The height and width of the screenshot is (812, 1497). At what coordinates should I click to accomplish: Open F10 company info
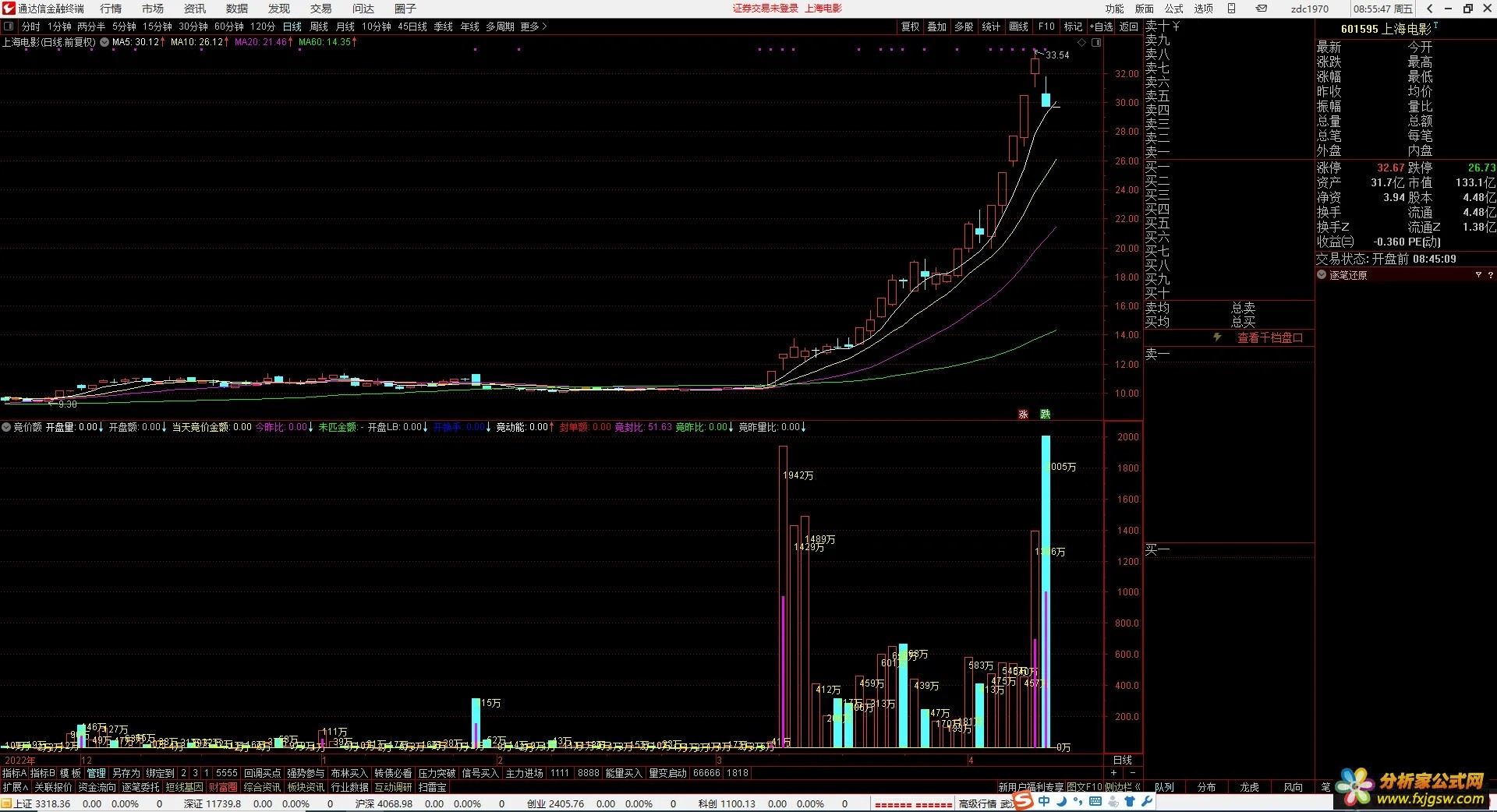click(x=1046, y=26)
